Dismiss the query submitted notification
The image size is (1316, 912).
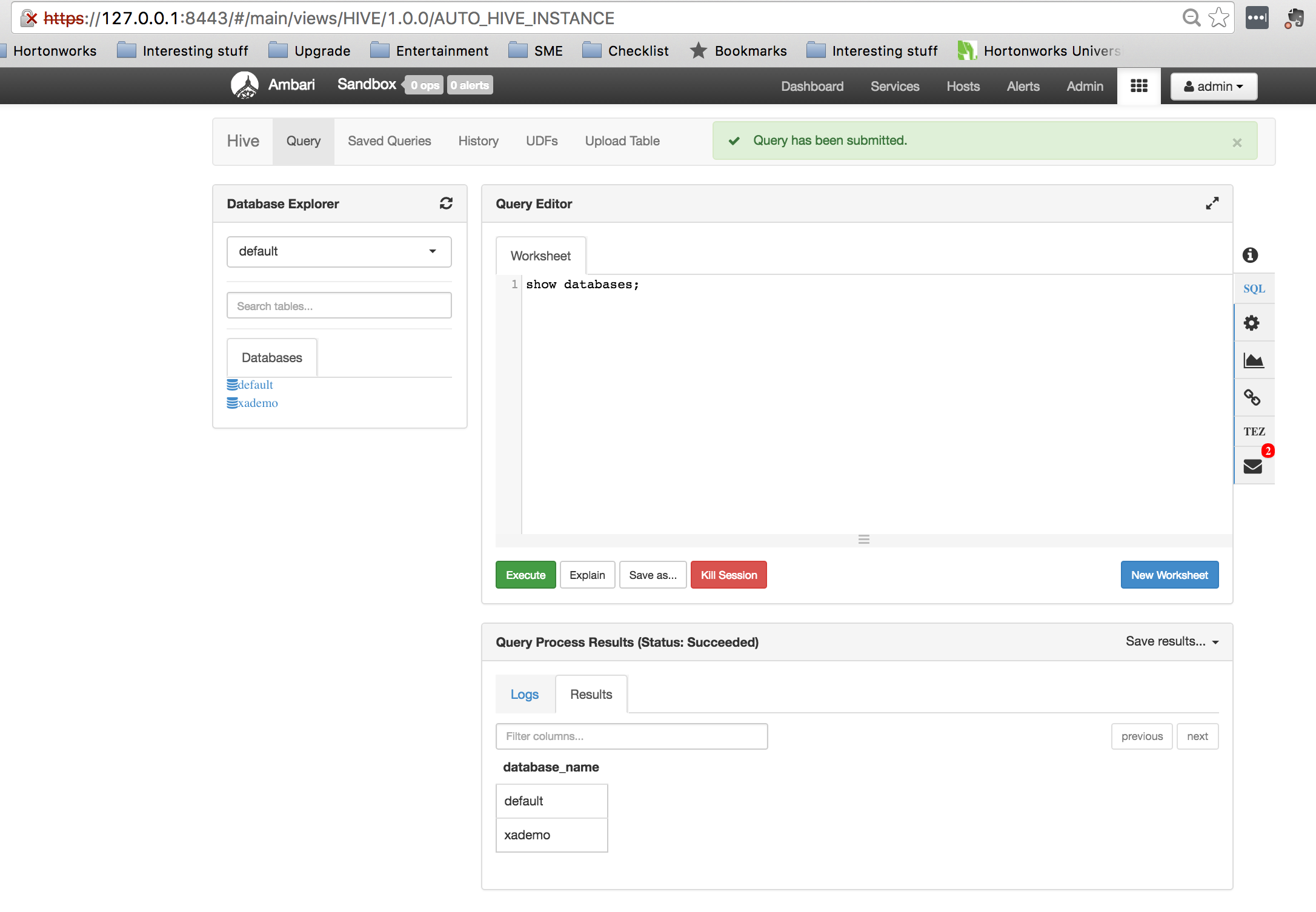tap(1237, 142)
